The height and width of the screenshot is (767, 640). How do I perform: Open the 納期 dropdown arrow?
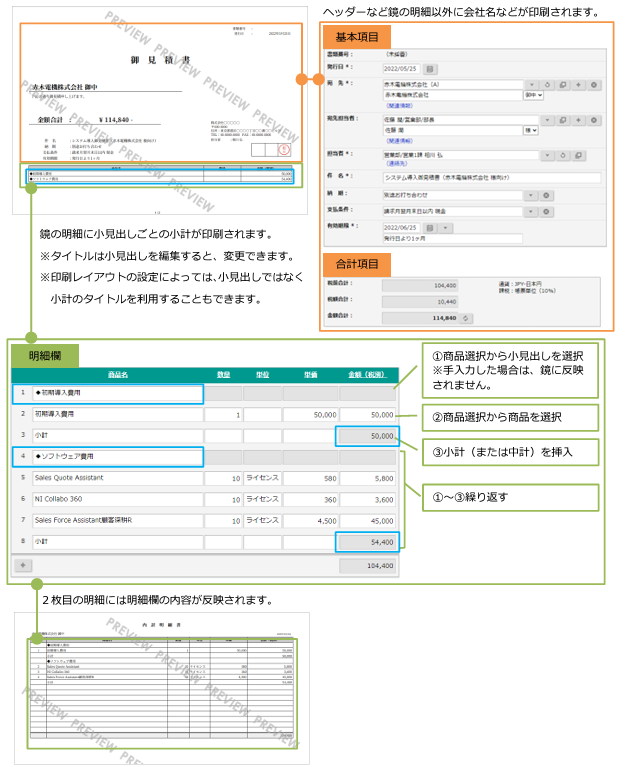coord(530,196)
